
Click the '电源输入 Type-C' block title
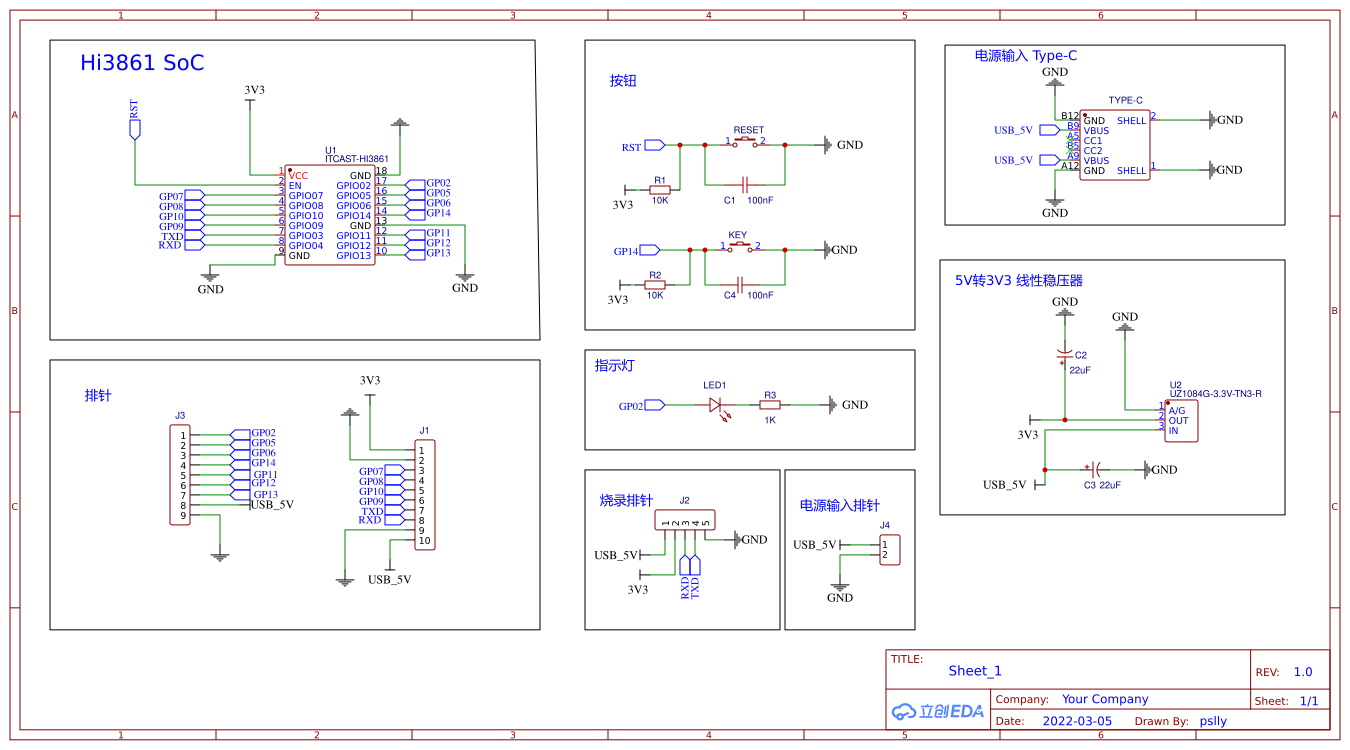(x=1026, y=56)
